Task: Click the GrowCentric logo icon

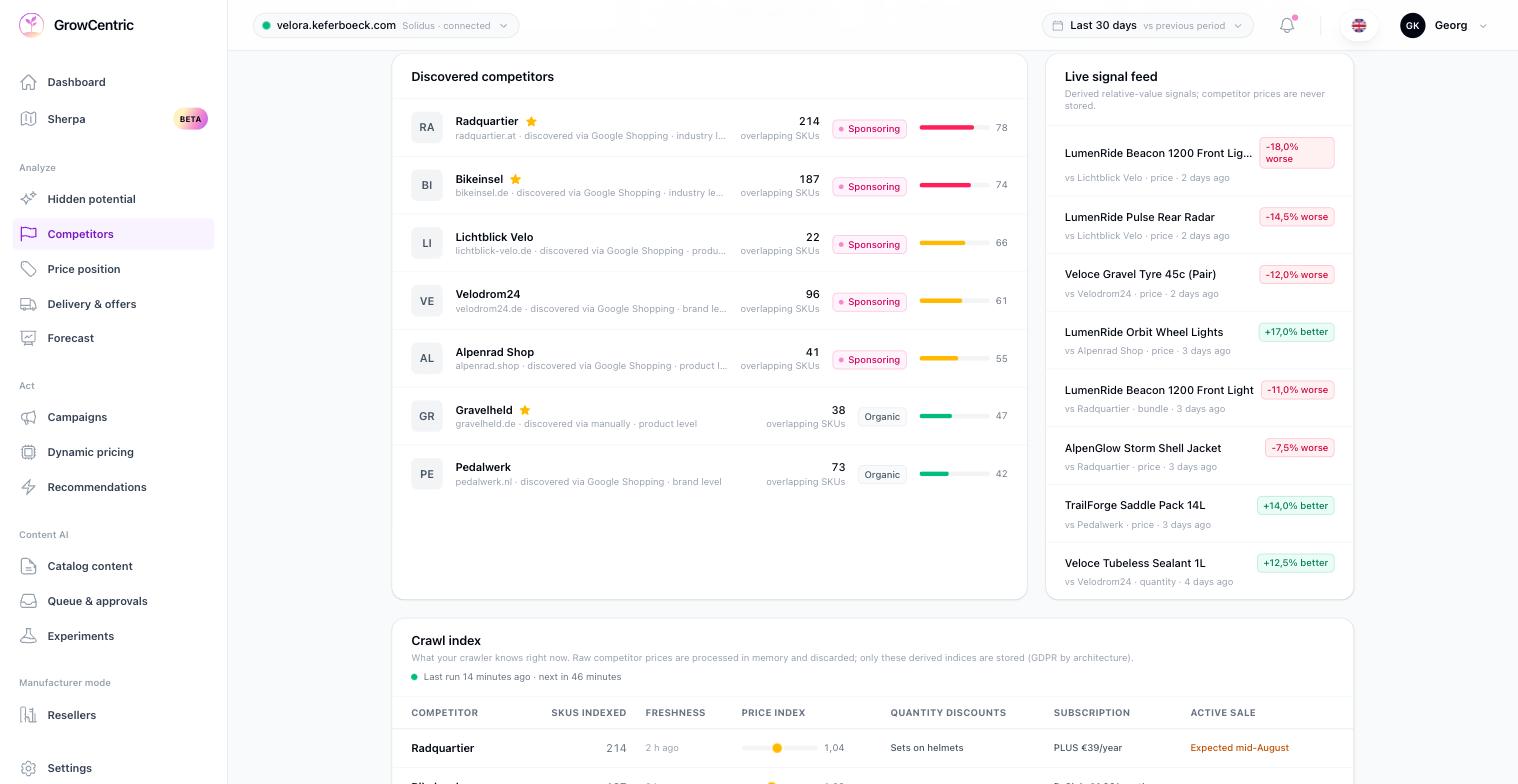Action: (x=31, y=25)
